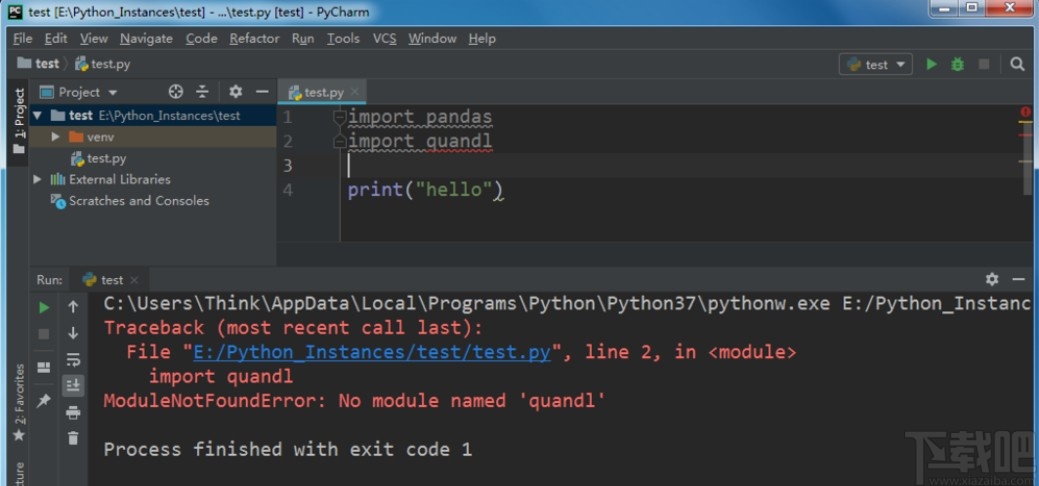
Task: Hide the Run panel using minus icon
Action: pos(1019,279)
